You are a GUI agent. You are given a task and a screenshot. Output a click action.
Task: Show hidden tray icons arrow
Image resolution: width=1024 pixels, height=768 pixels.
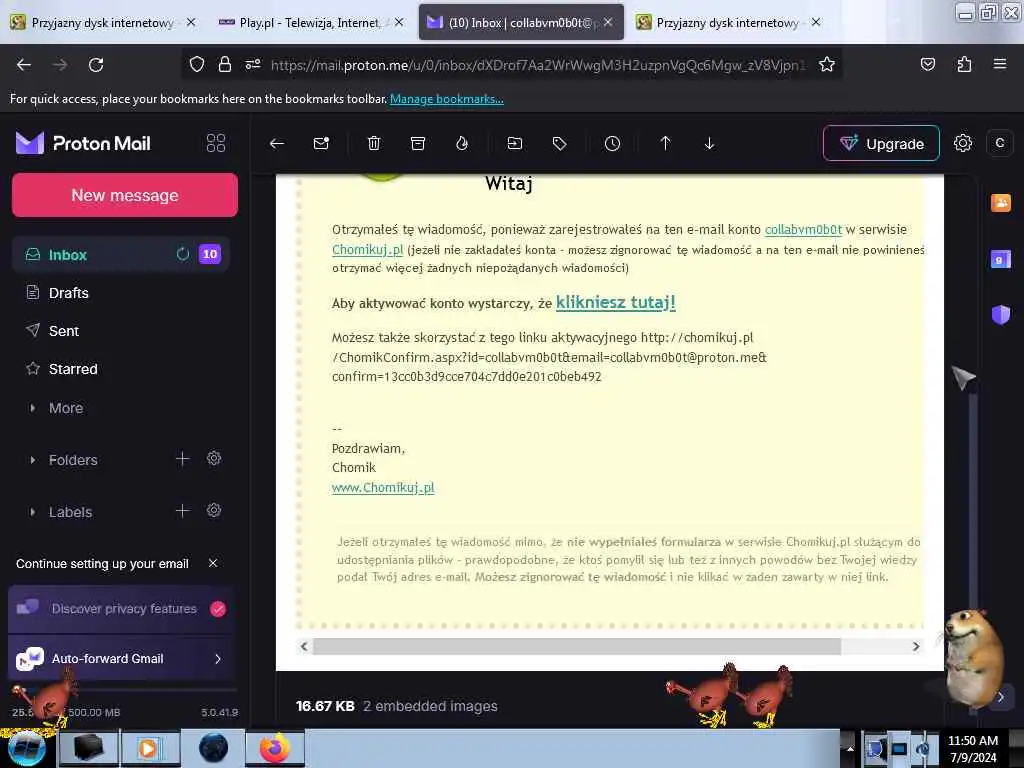pos(850,748)
